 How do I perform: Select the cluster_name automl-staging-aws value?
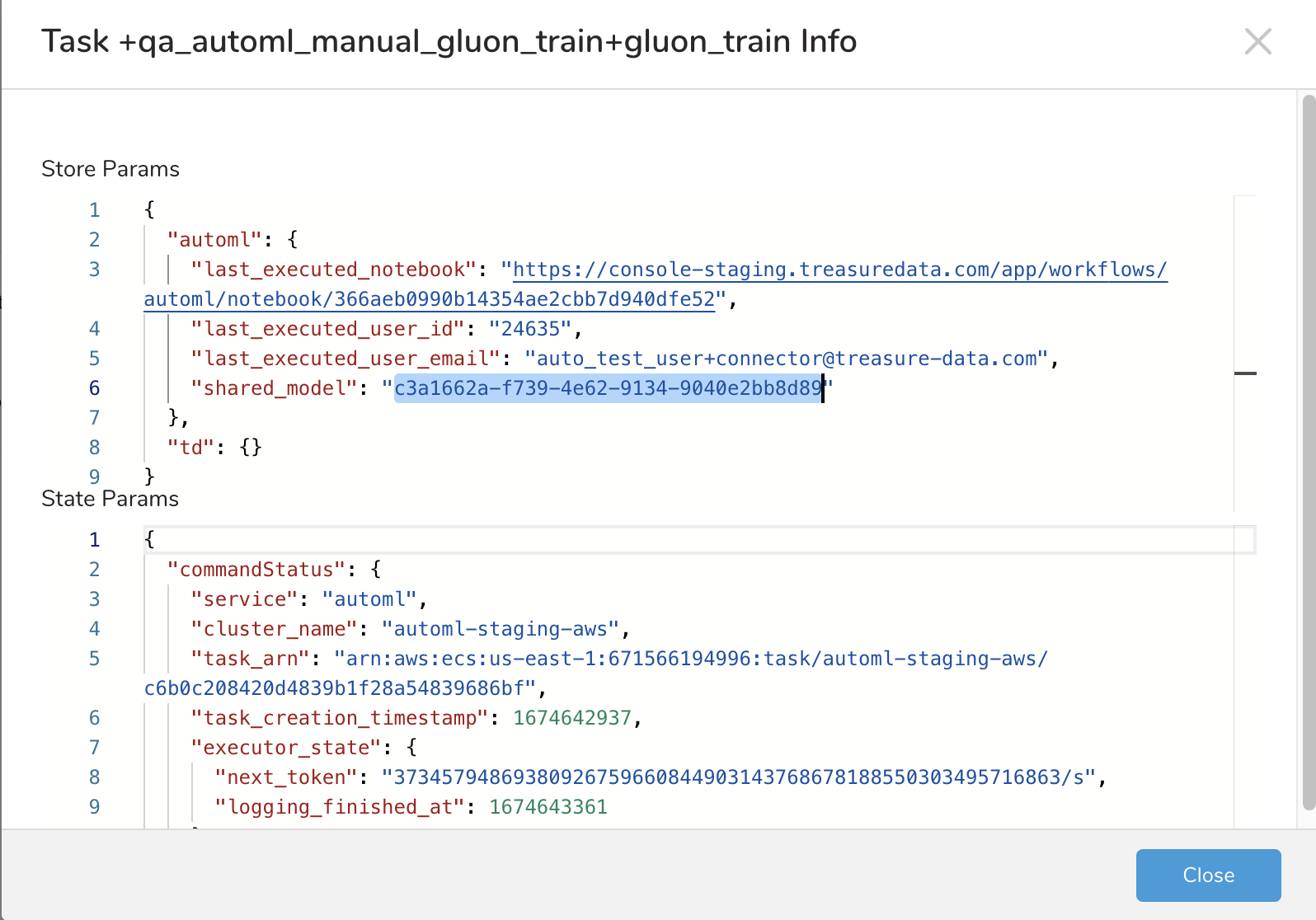point(505,628)
